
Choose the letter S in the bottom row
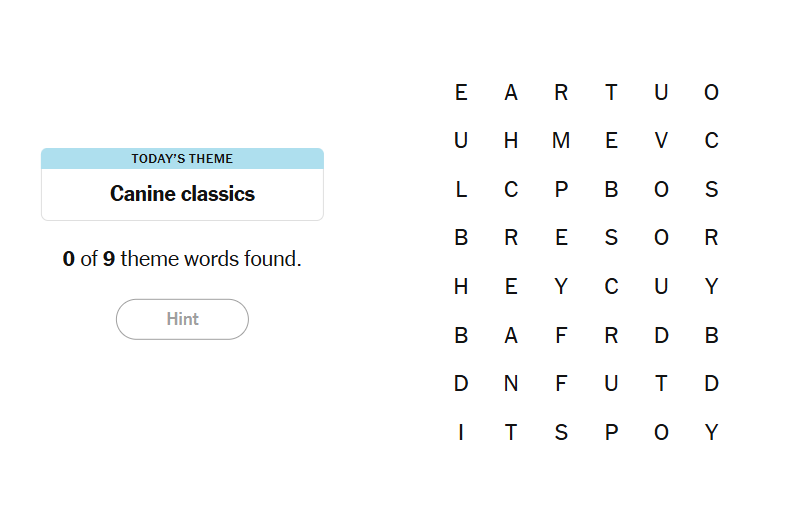[x=561, y=433]
